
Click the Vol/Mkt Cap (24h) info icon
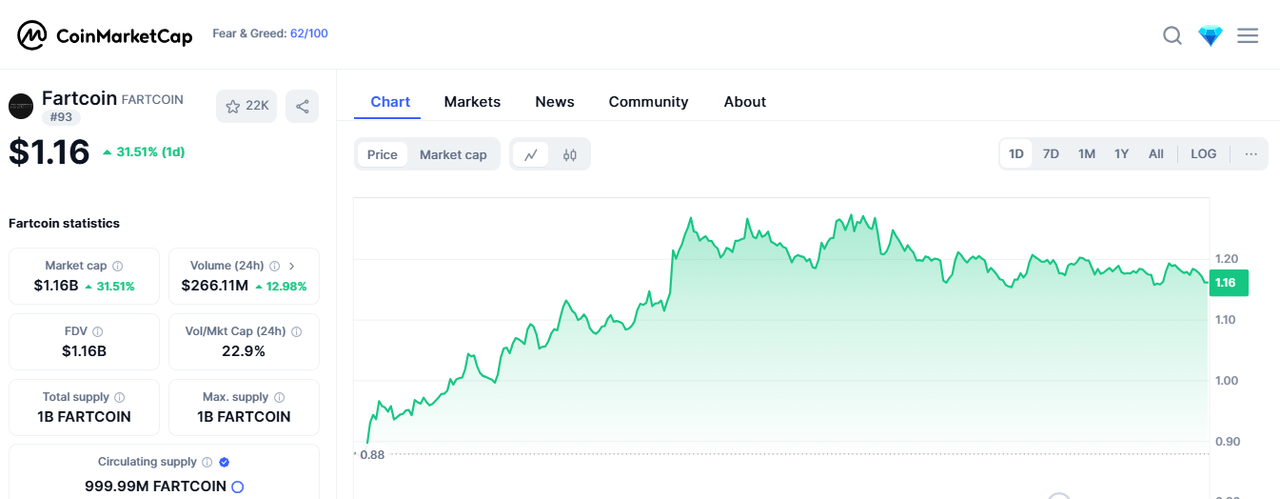(x=297, y=331)
